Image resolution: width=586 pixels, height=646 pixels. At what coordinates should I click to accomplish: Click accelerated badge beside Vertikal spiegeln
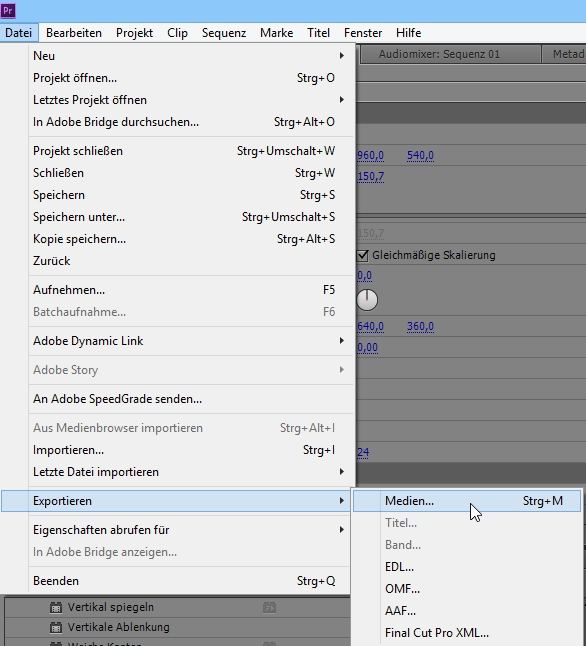269,607
